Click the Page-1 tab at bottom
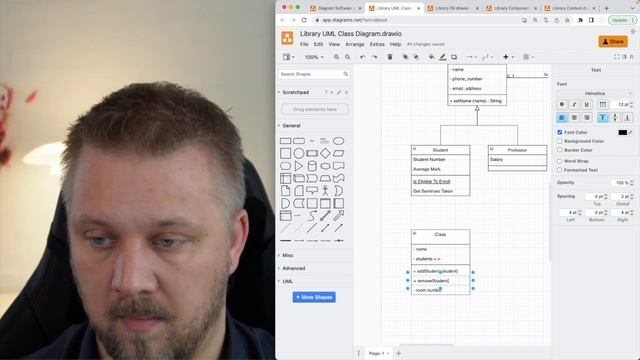 (378, 353)
